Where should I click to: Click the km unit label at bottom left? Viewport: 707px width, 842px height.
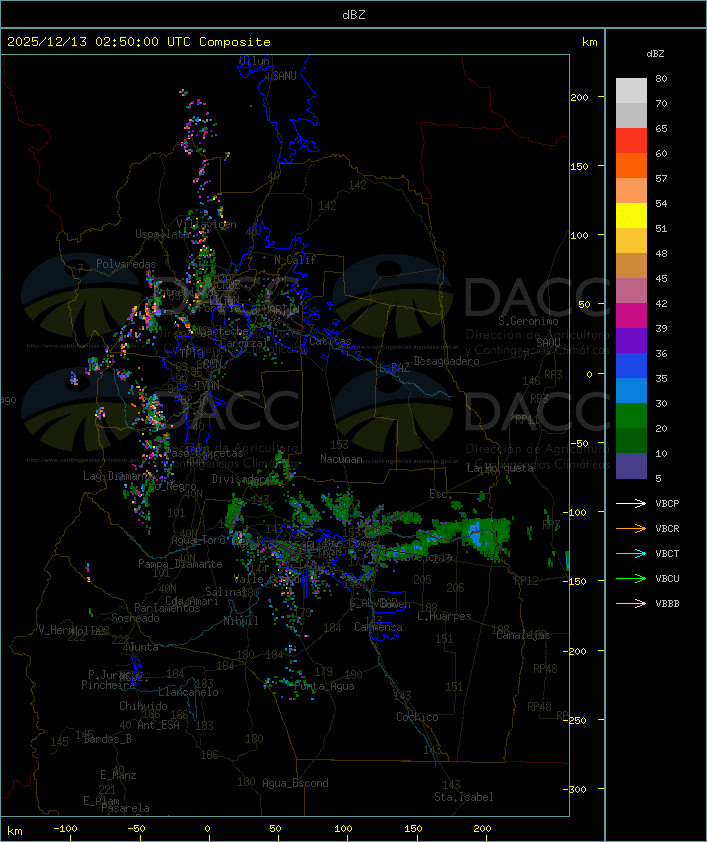14,831
